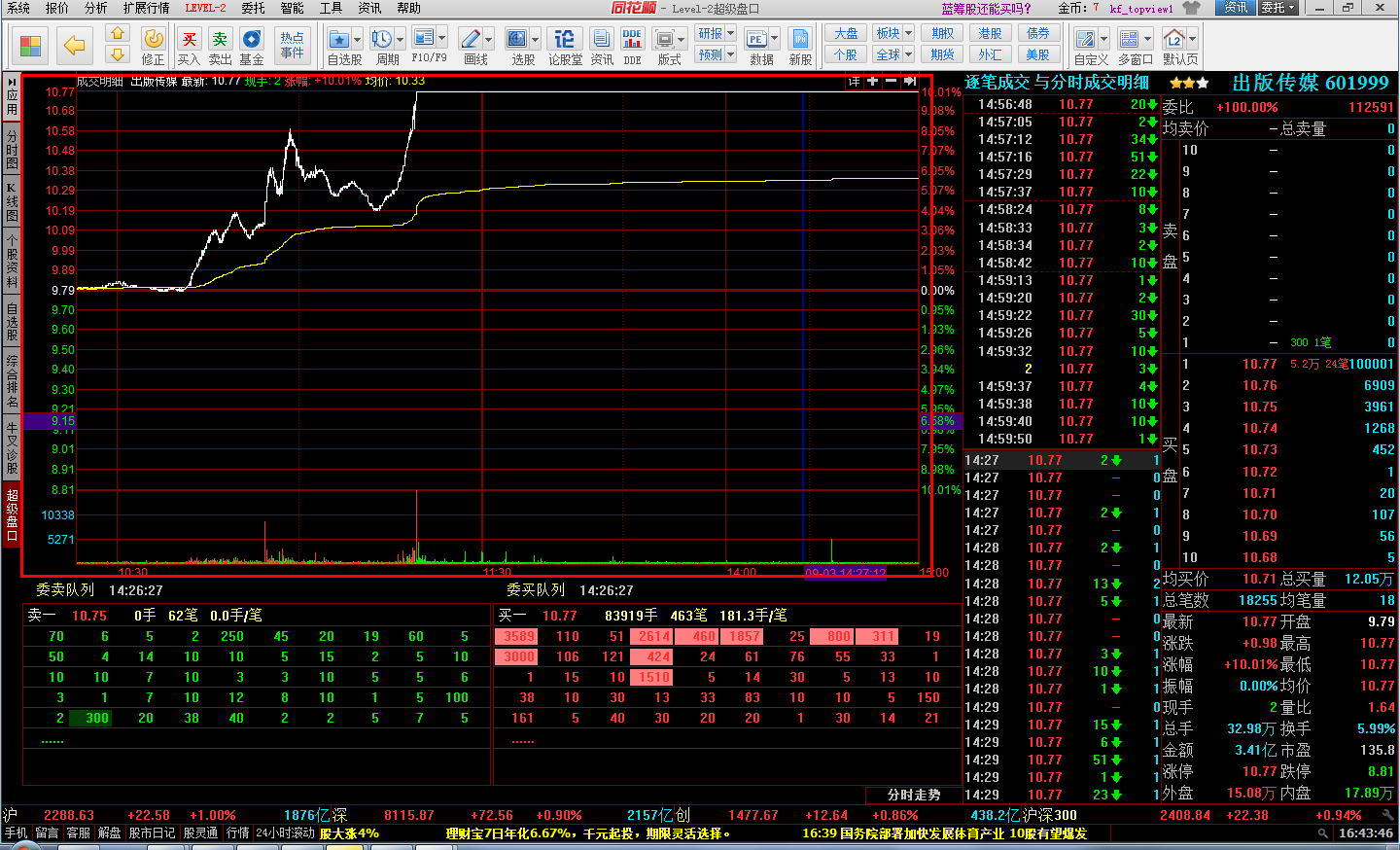Click the 个股 individual stock button
1400x850 pixels.
(846, 54)
